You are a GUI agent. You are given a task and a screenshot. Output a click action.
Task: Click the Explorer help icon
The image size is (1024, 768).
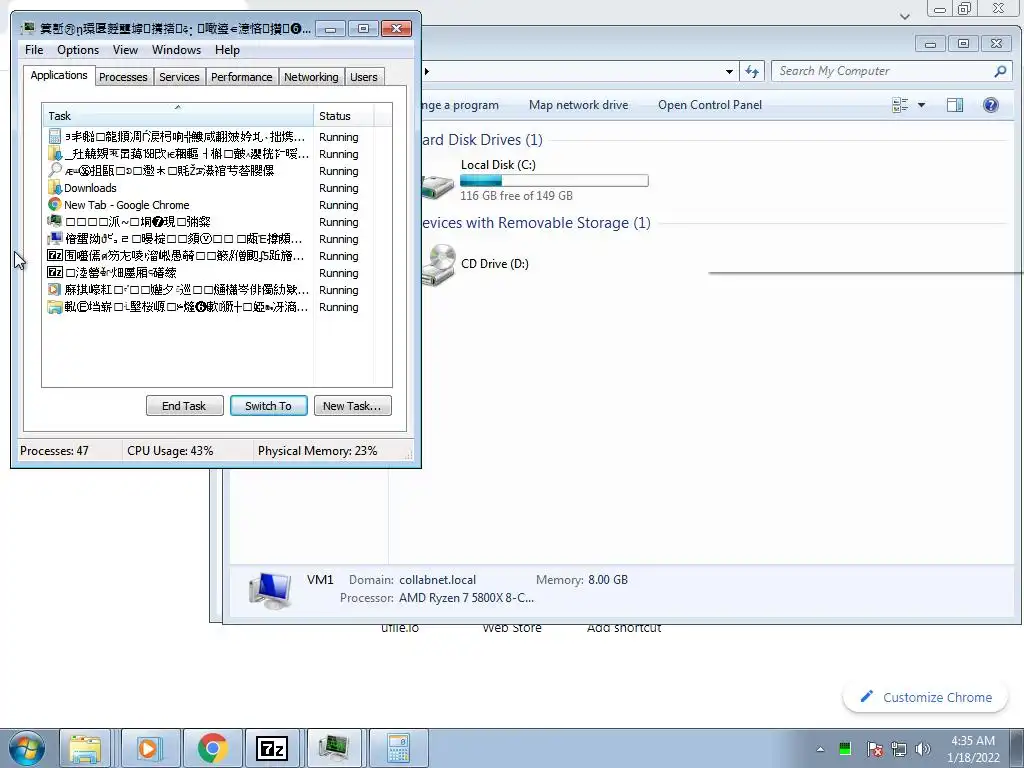coord(991,105)
